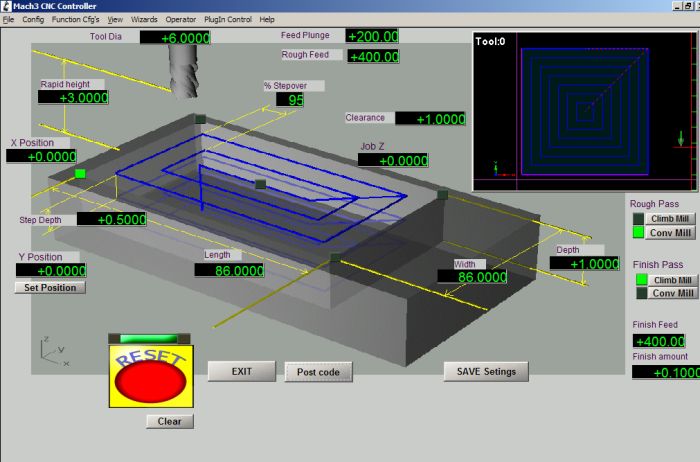Image resolution: width=700 pixels, height=462 pixels.
Task: Click the Step Depth value field
Action: [112, 219]
